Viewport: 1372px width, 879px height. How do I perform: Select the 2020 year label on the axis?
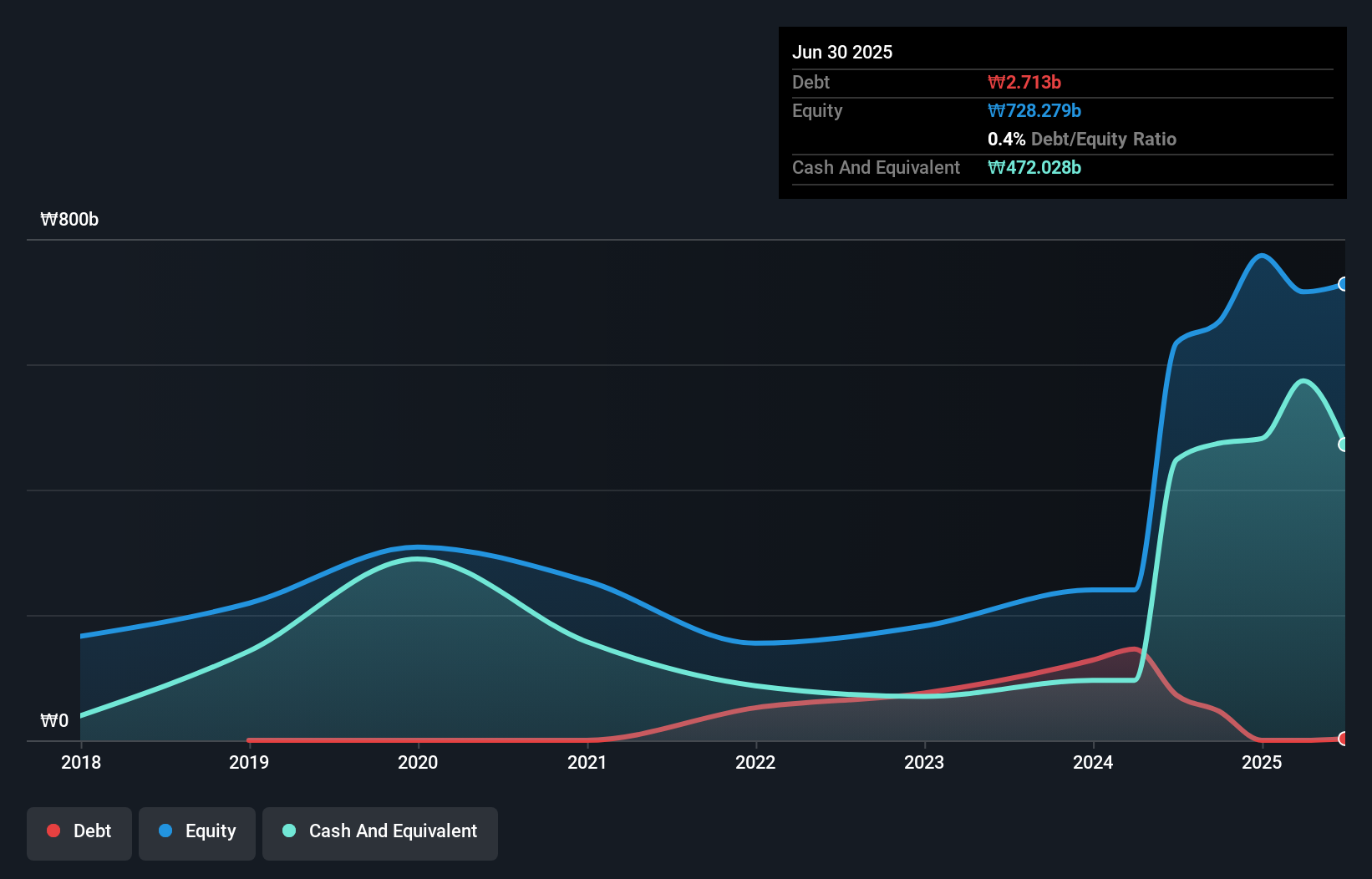[x=418, y=762]
